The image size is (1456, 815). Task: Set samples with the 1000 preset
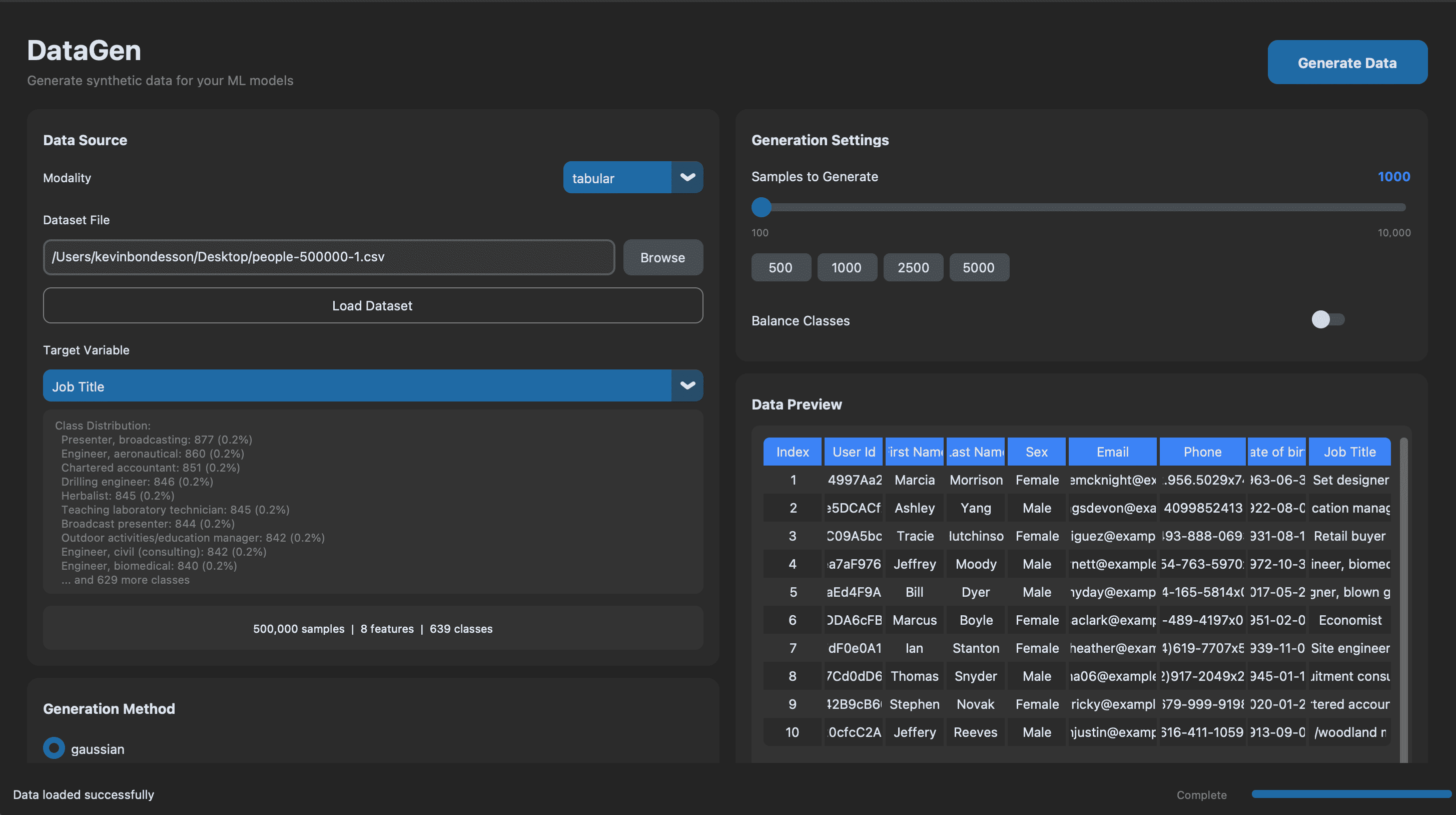tap(846, 267)
